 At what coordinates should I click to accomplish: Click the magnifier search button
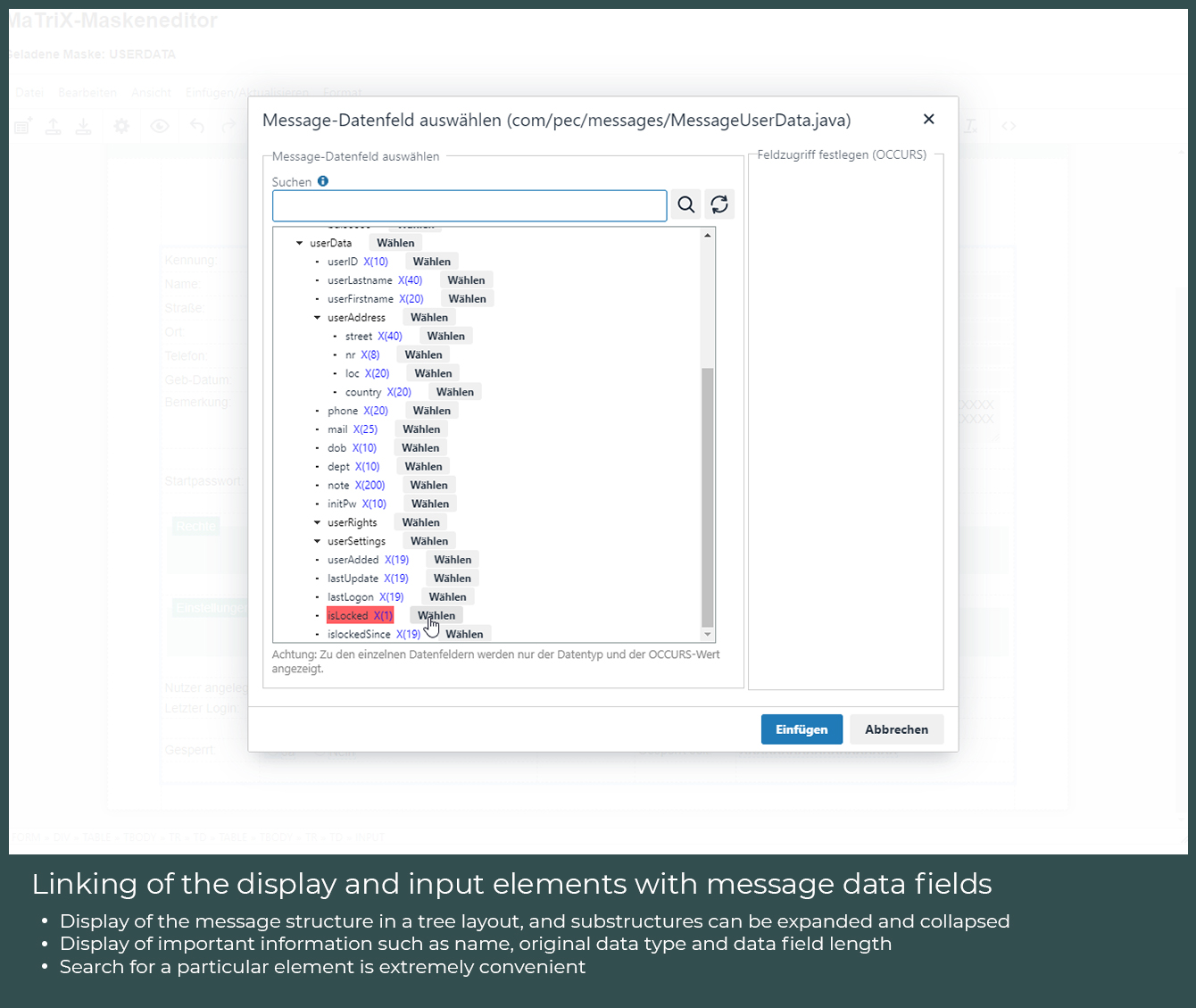[685, 205]
